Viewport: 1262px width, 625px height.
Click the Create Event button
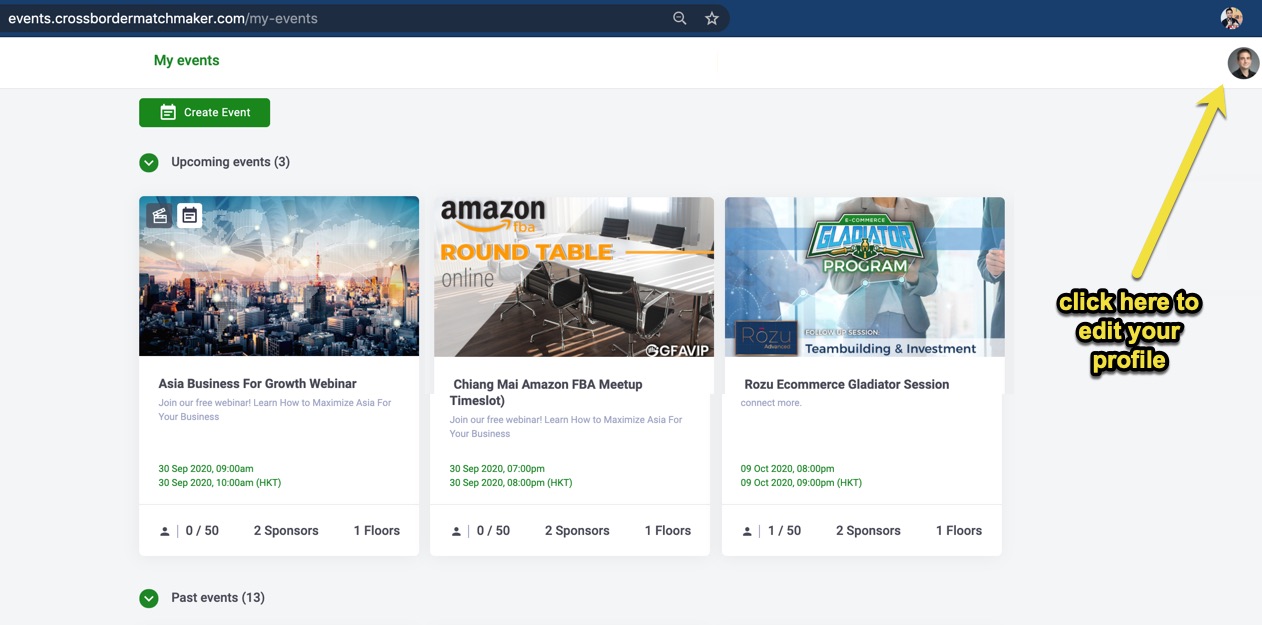(x=204, y=112)
